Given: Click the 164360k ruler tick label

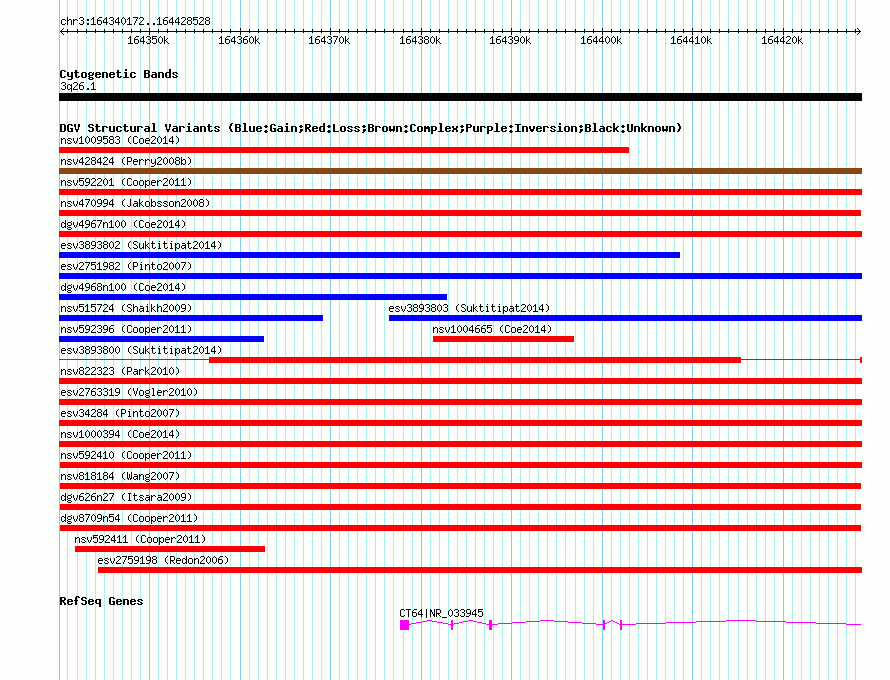Looking at the screenshot, I should click(x=239, y=40).
